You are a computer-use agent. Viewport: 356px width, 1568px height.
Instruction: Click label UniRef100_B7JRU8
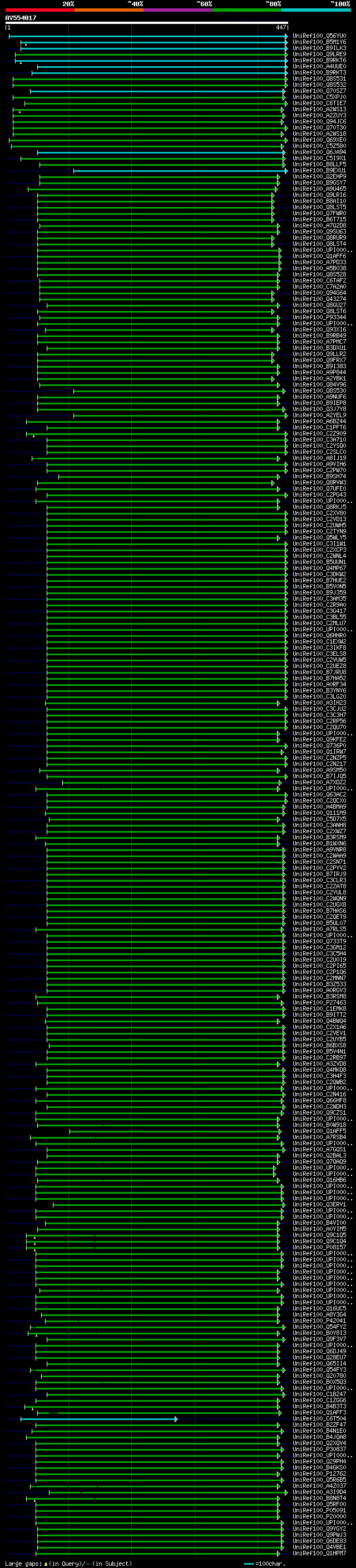pyautogui.click(x=319, y=672)
